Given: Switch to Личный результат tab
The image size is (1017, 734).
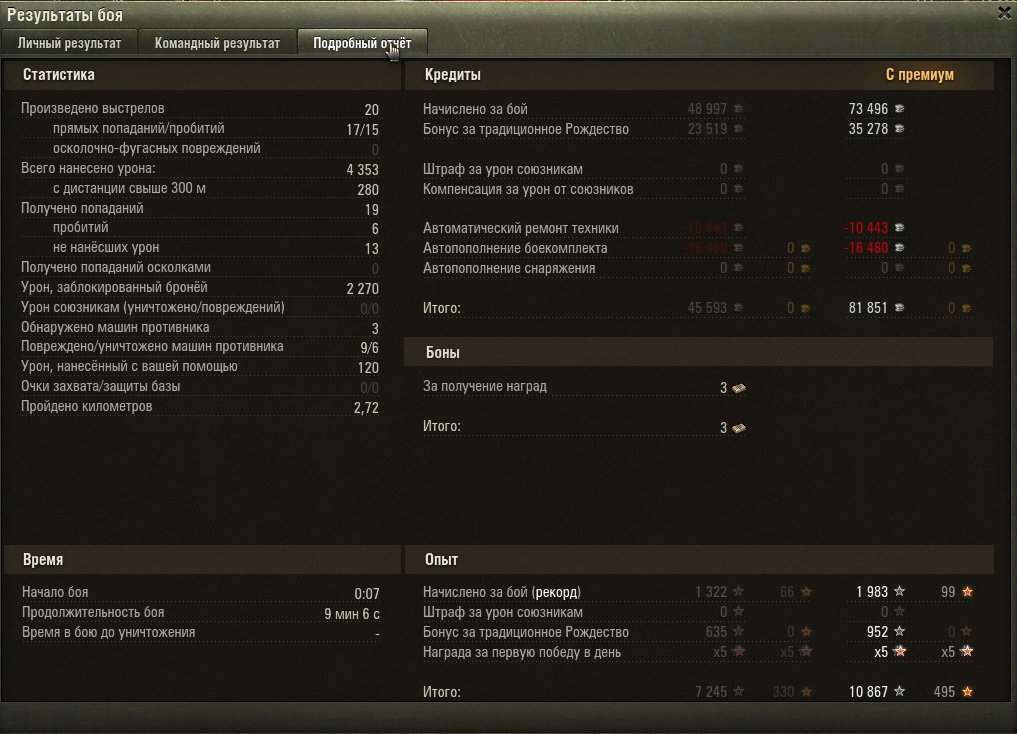Looking at the screenshot, I should pyautogui.click(x=69, y=43).
